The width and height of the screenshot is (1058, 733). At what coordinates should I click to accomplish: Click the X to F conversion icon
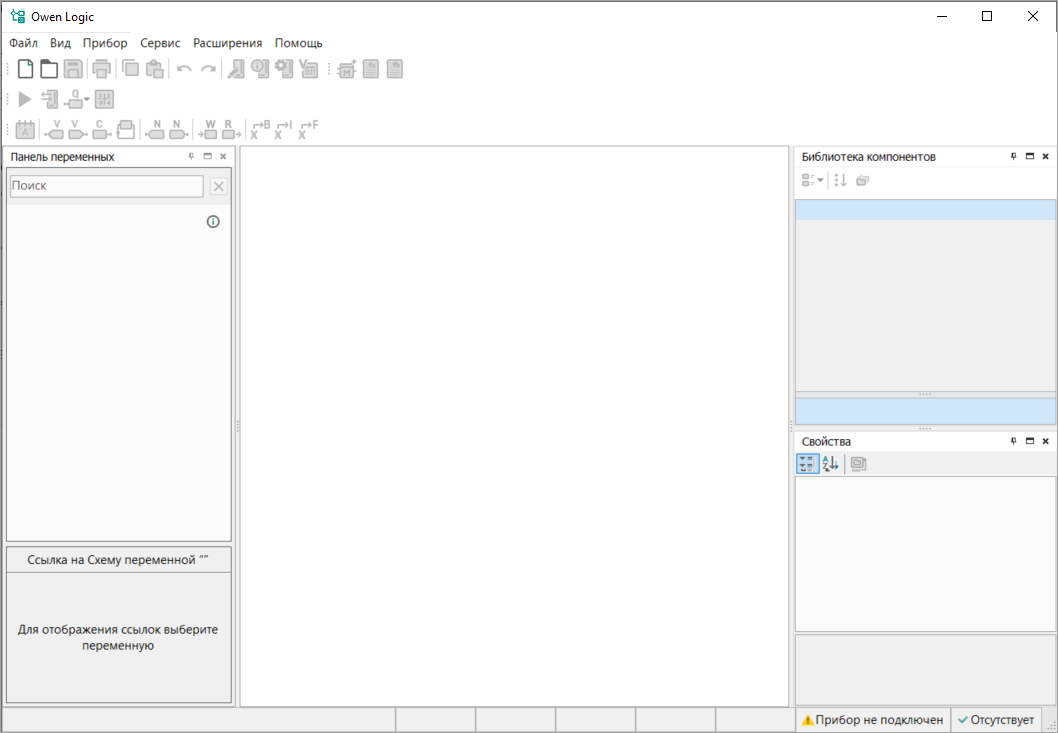click(x=308, y=130)
